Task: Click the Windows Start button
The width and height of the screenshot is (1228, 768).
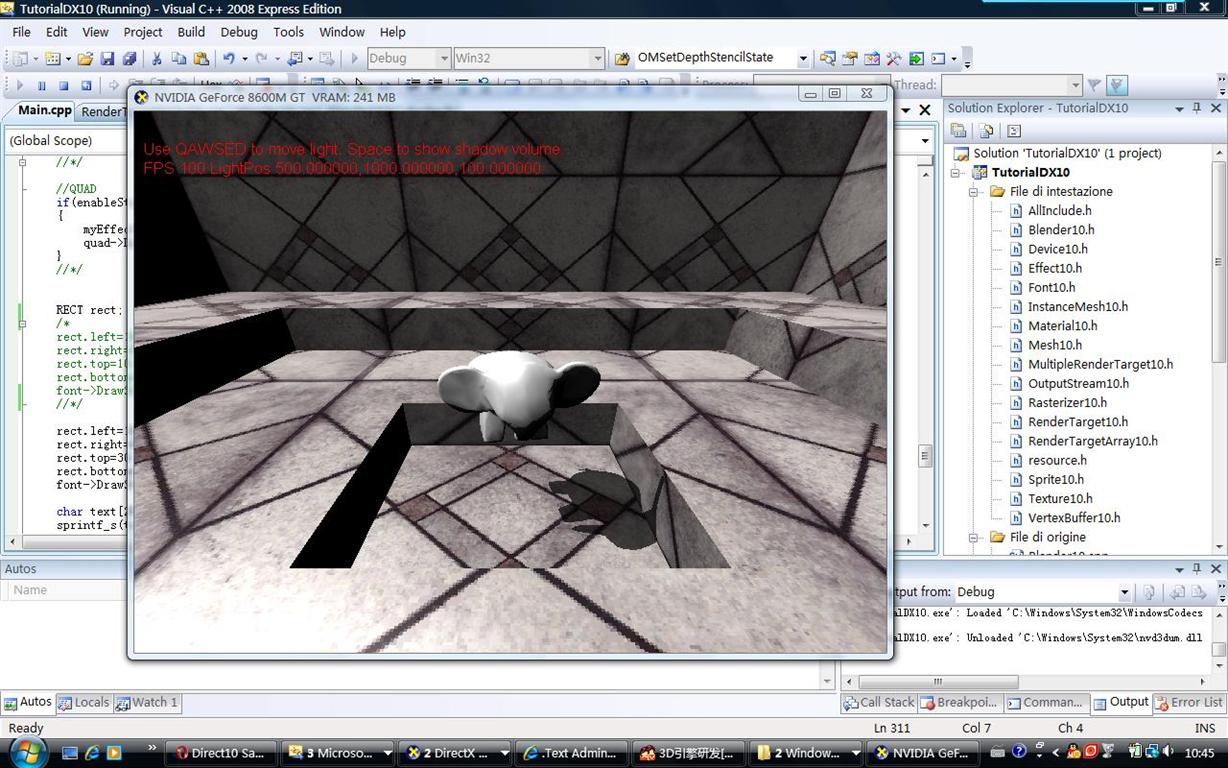Action: tap(28, 752)
